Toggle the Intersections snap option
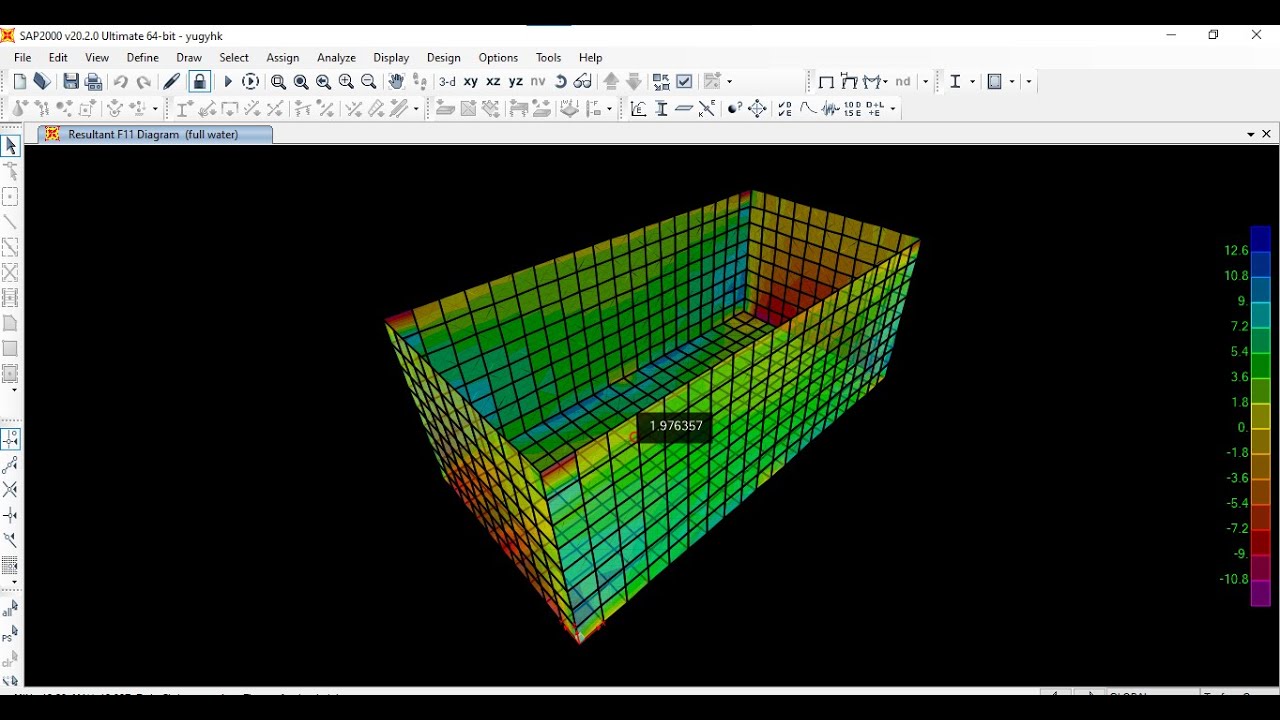 tap(11, 490)
